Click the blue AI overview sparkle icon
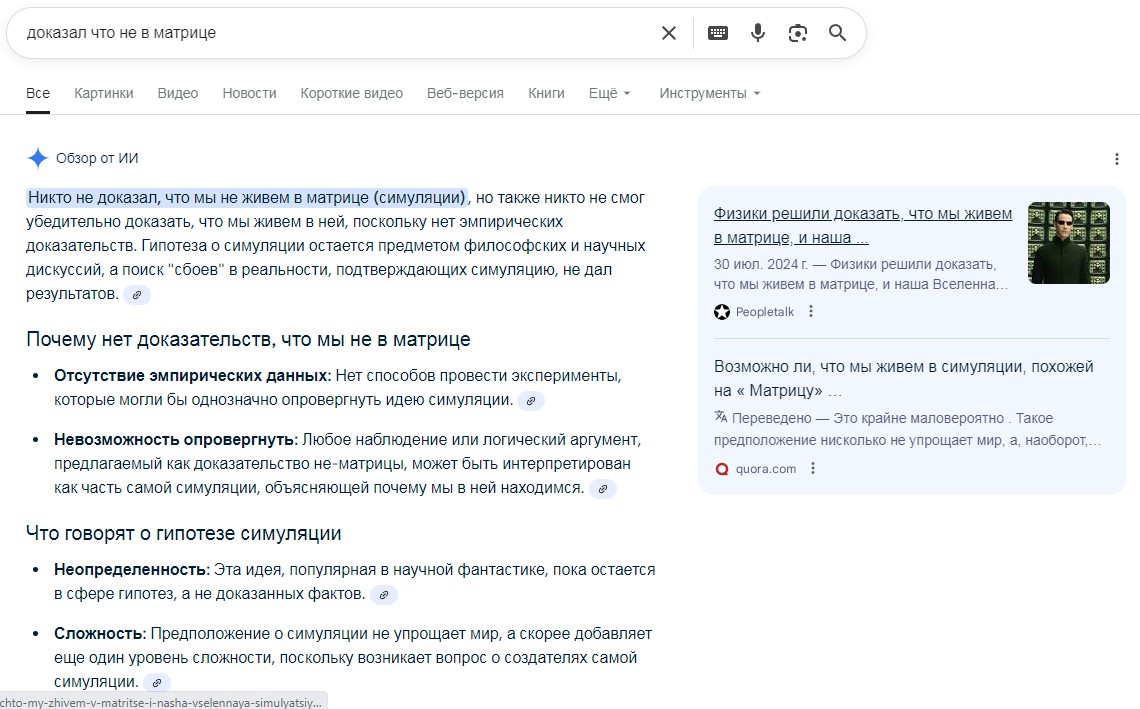 coord(37,158)
